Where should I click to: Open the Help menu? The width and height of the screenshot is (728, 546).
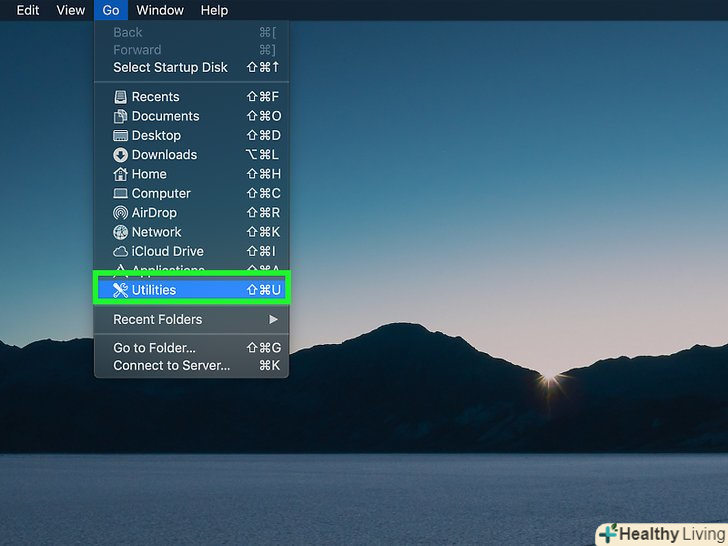coord(214,10)
